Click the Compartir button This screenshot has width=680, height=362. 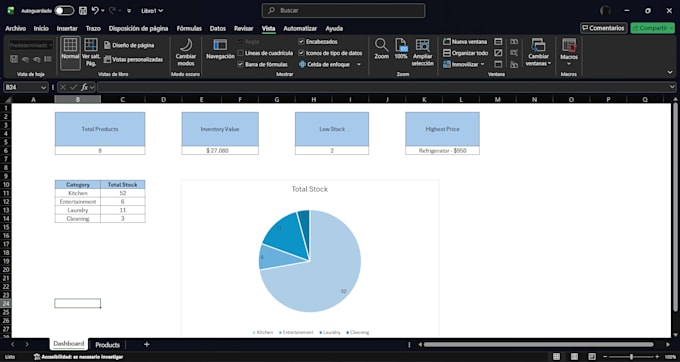tap(653, 28)
